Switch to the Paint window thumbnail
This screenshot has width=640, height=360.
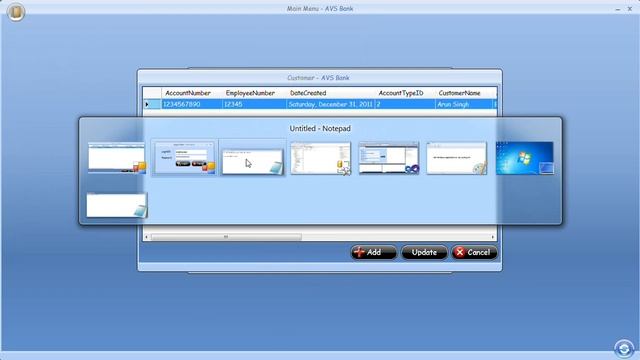(x=457, y=158)
